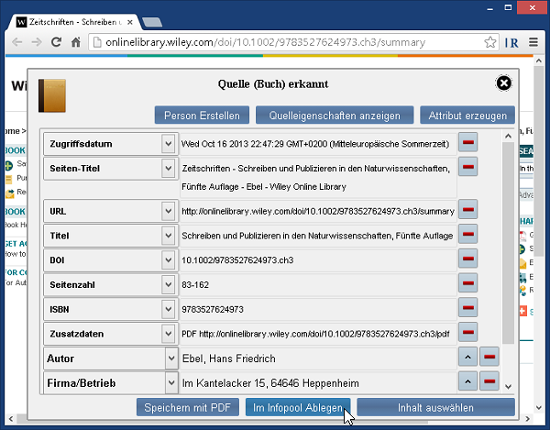Bookmark this page with star
Screen dimensions: 550x430
pos(490,42)
